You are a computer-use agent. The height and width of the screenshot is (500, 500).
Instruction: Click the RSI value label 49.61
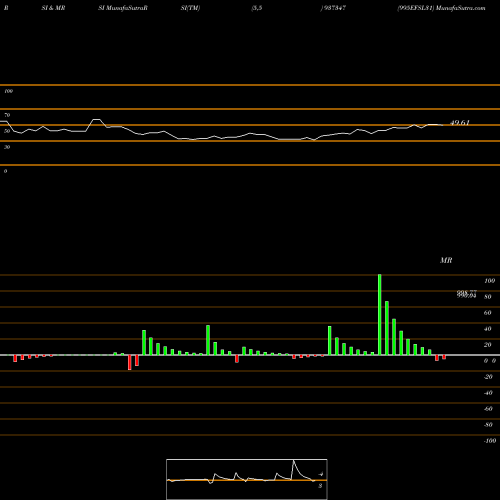(460, 123)
